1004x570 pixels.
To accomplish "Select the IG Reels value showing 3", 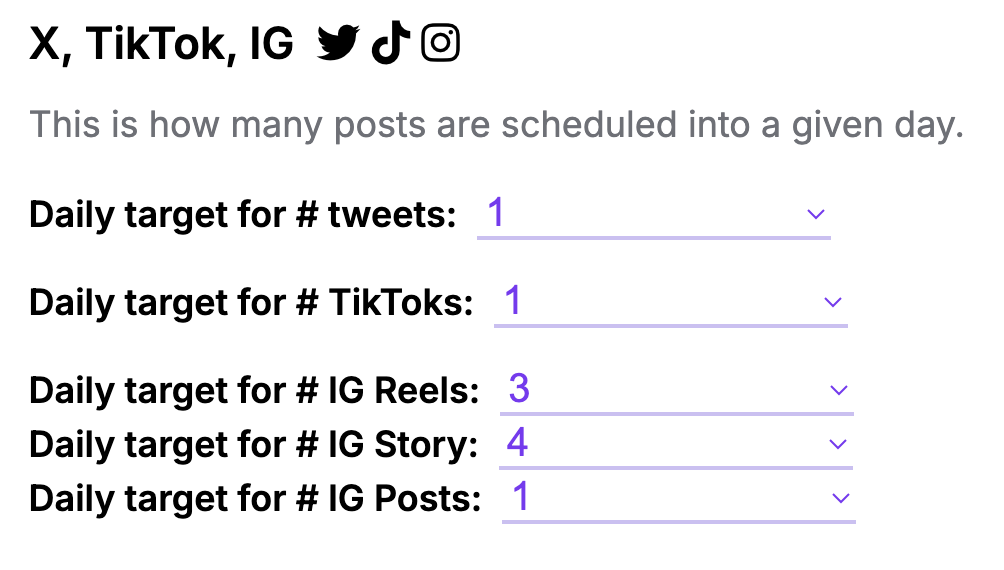I will 519,389.
